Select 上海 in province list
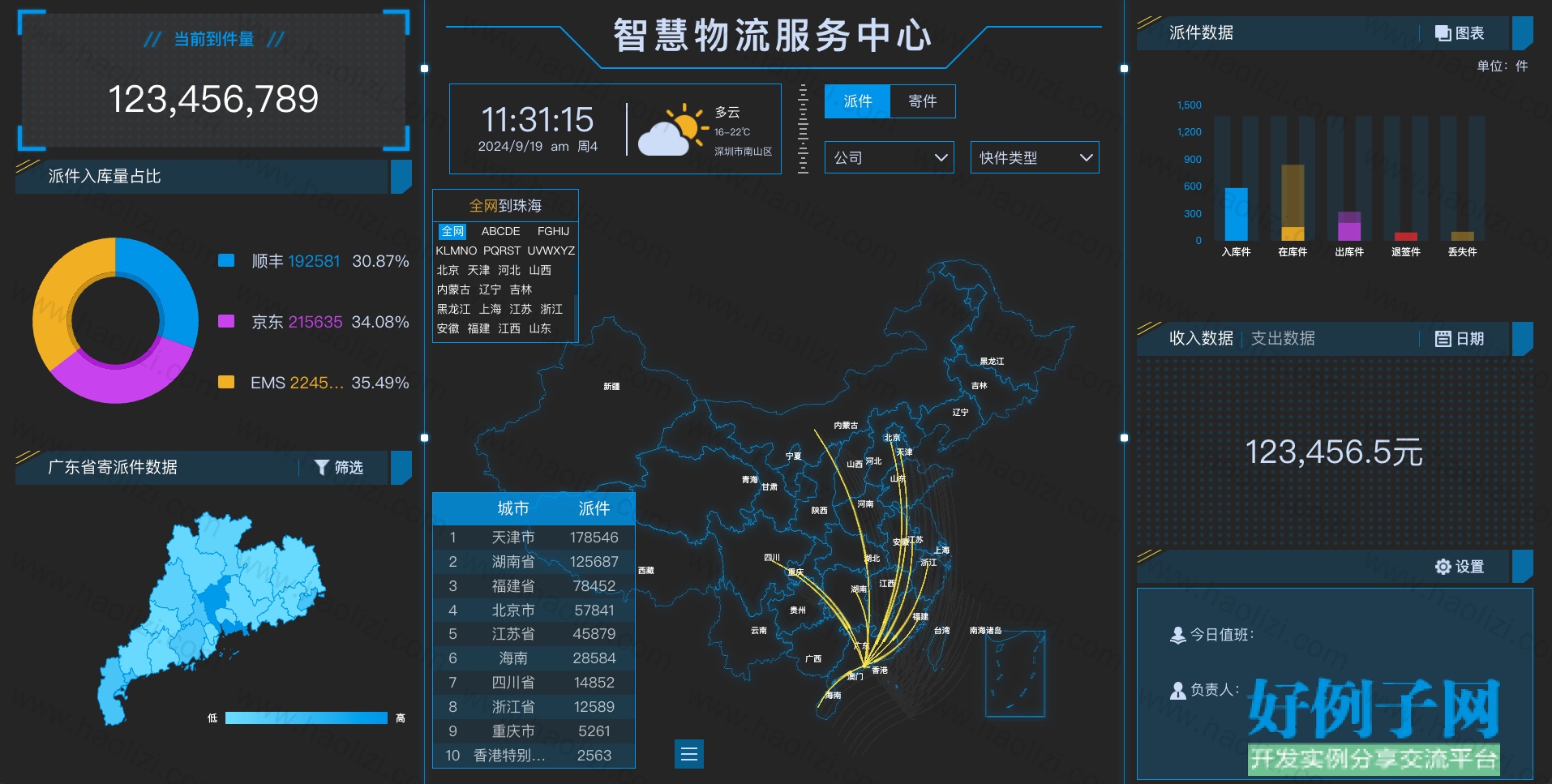 coord(490,310)
